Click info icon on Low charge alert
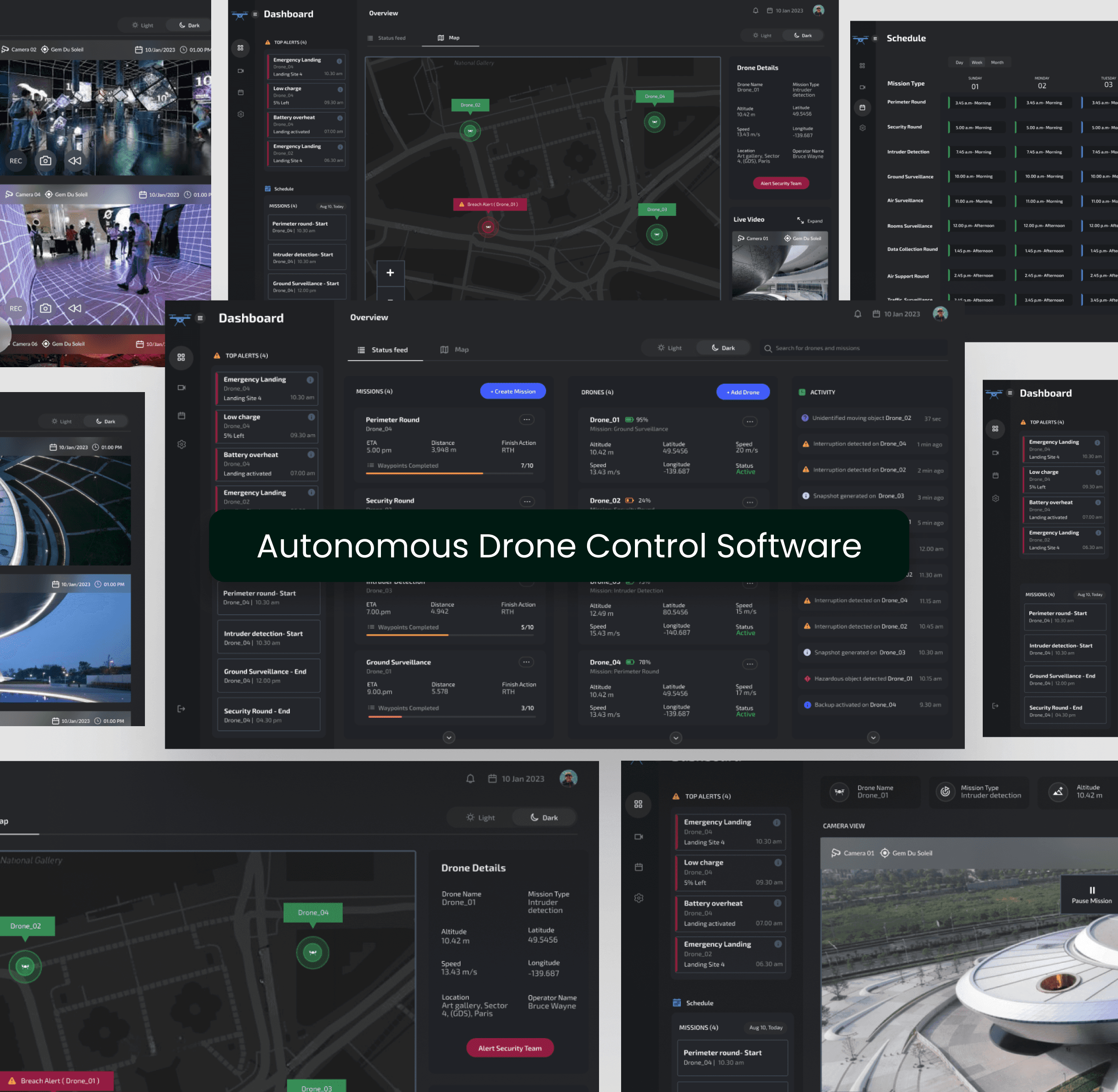This screenshot has width=1118, height=1092. coord(311,417)
